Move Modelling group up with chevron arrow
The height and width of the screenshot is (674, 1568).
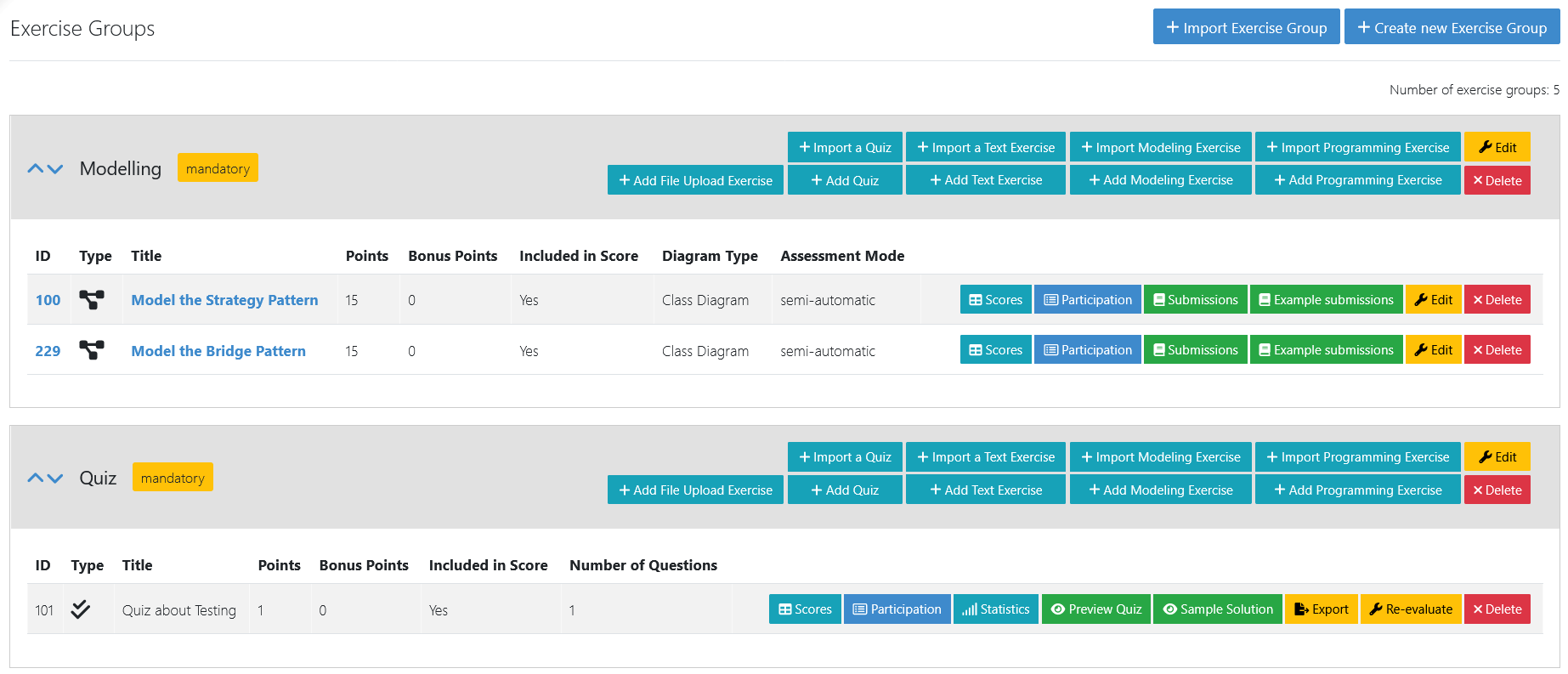click(35, 169)
